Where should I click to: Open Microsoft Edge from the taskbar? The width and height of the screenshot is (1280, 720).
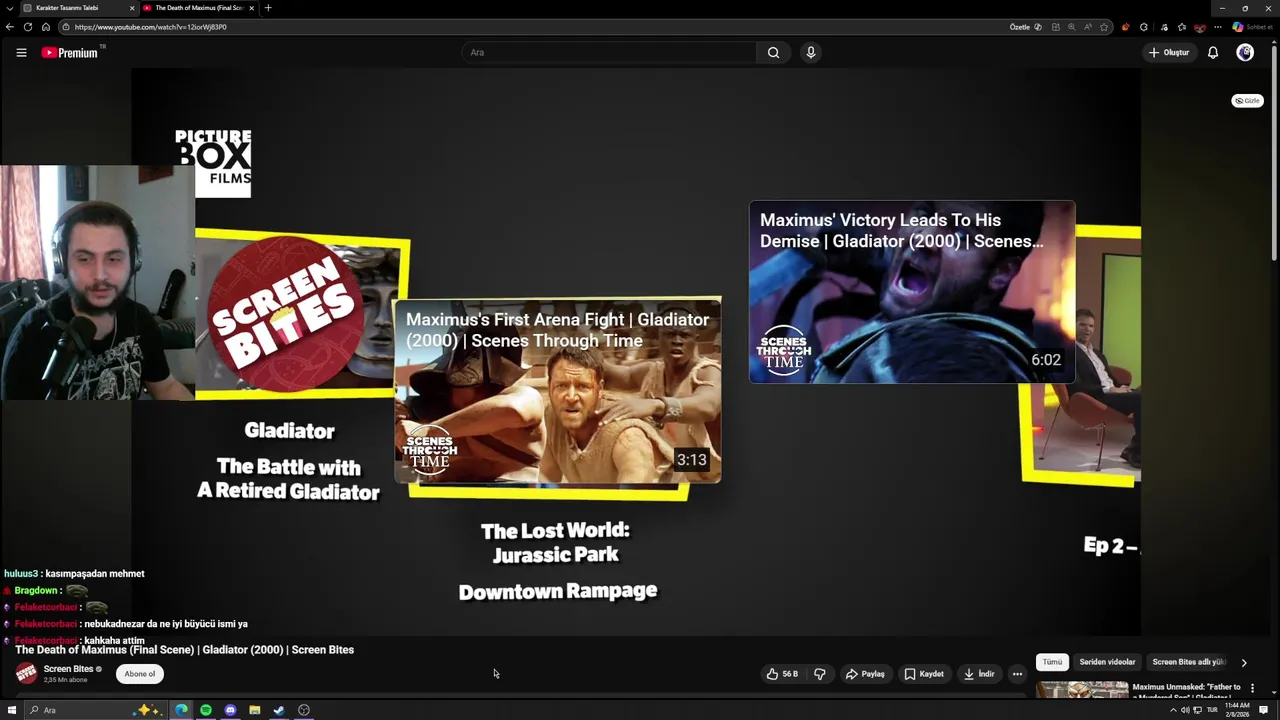click(181, 710)
